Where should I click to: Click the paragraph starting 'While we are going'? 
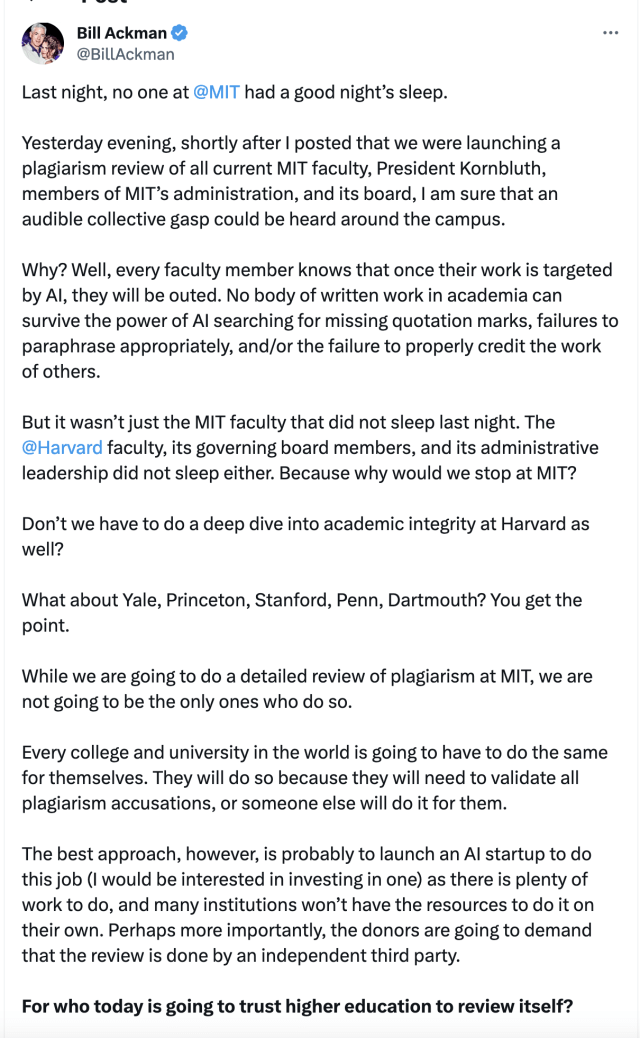click(307, 688)
